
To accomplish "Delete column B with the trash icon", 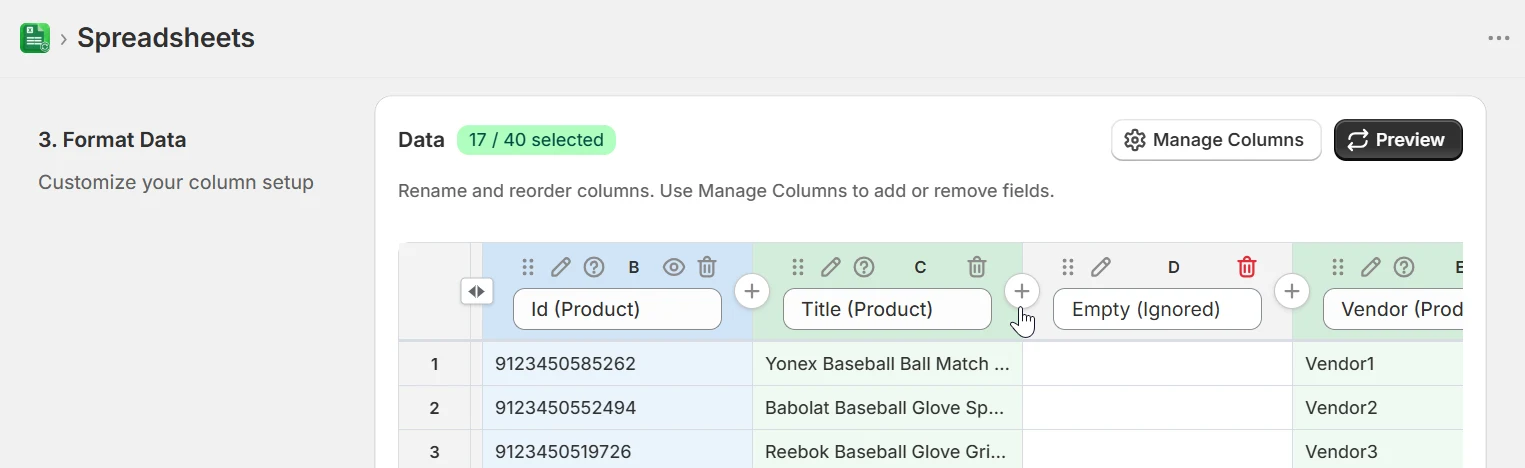I will (707, 267).
